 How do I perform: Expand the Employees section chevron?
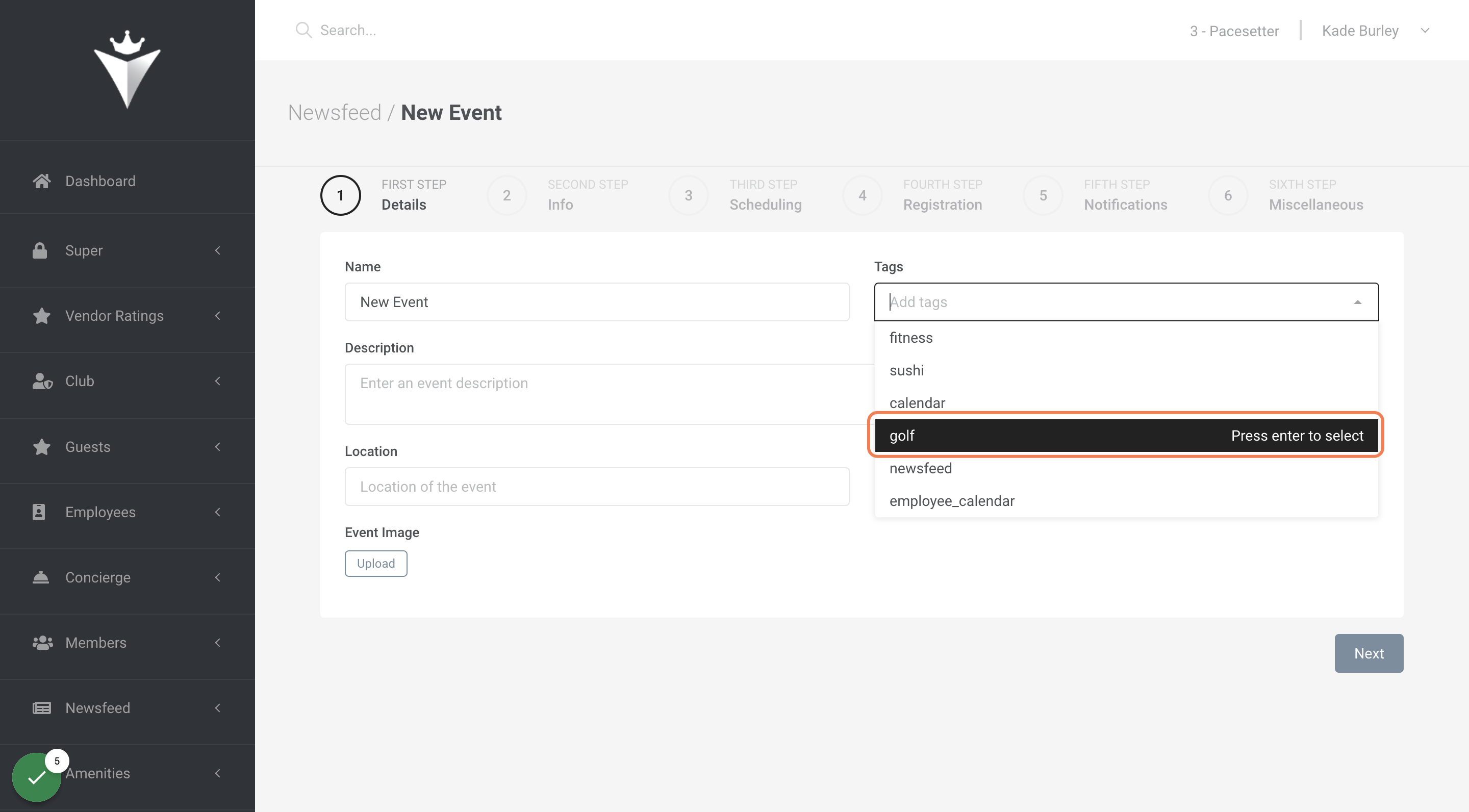(x=217, y=512)
